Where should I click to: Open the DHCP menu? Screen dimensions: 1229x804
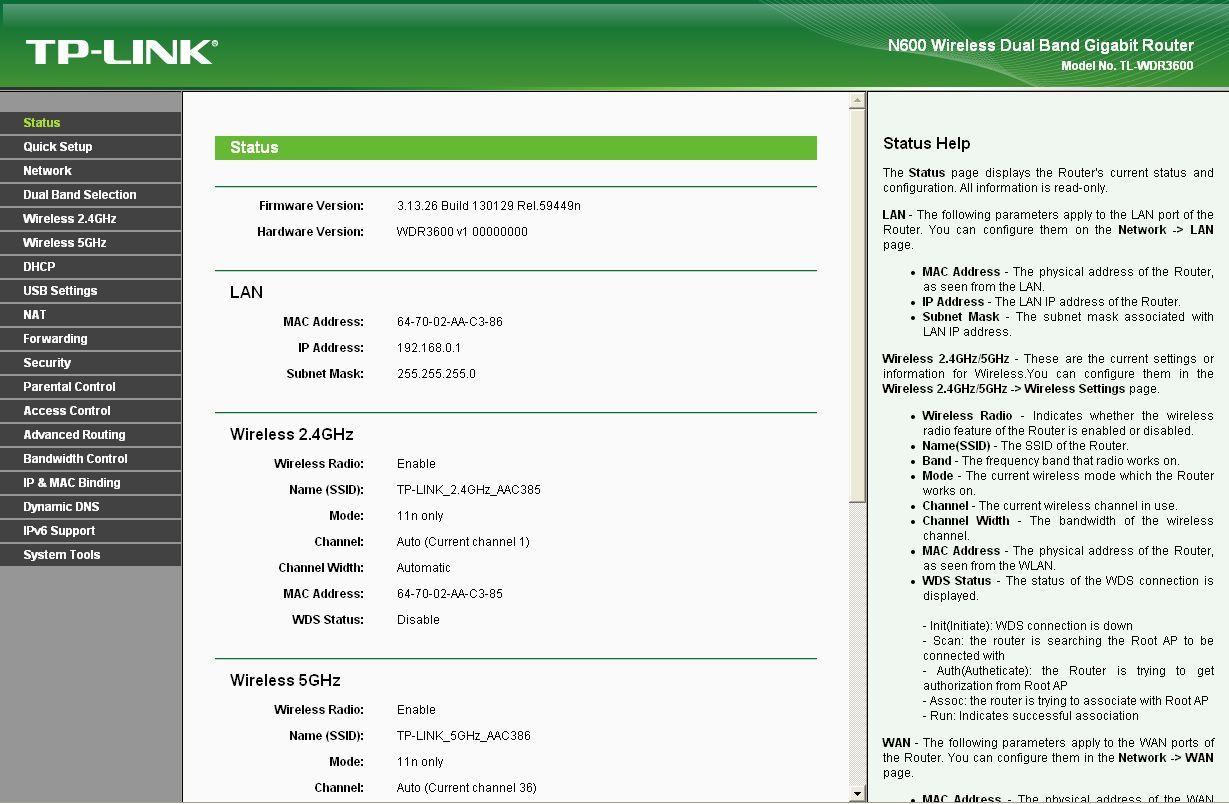[39, 267]
